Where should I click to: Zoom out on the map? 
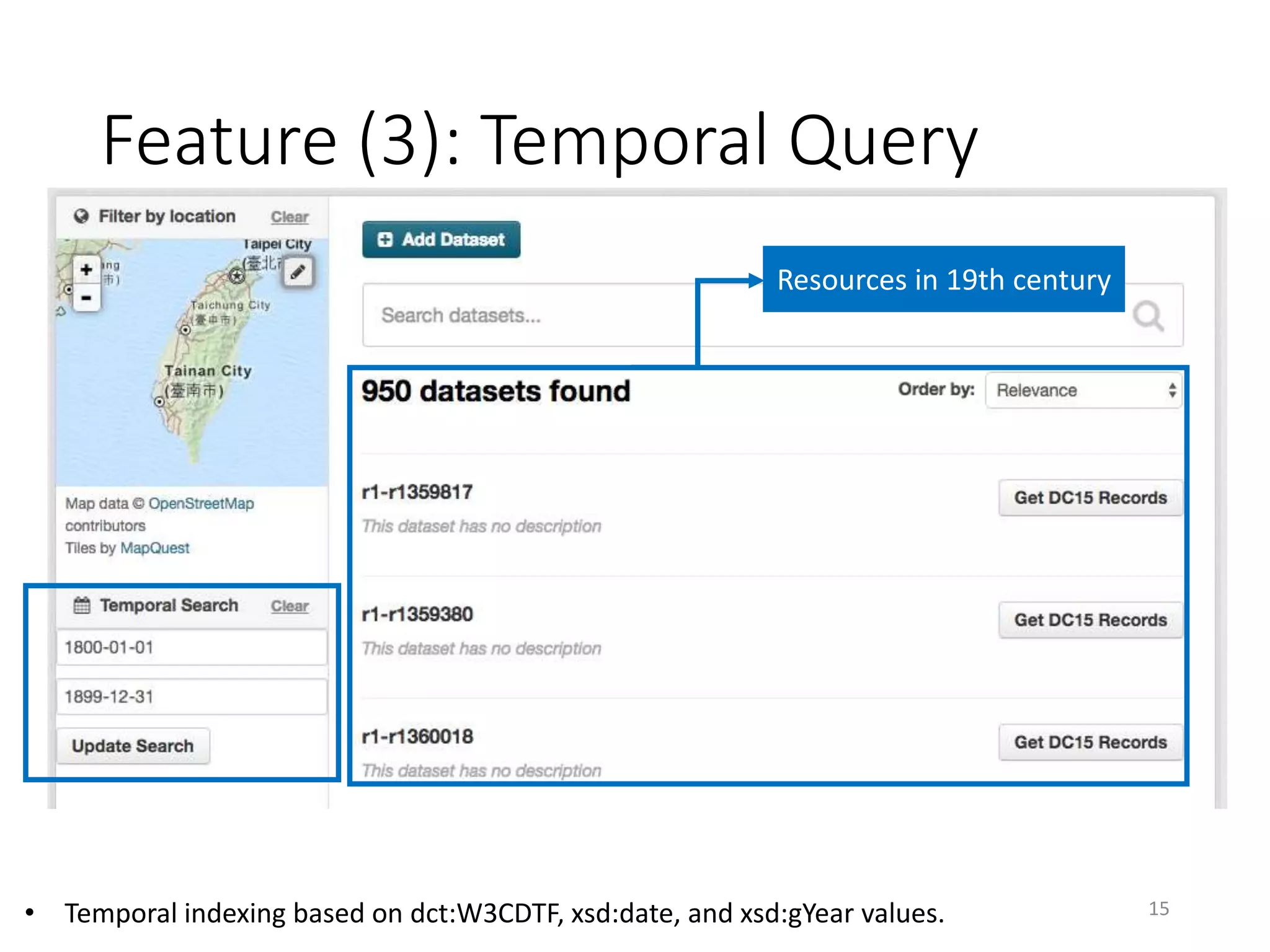pos(86,298)
